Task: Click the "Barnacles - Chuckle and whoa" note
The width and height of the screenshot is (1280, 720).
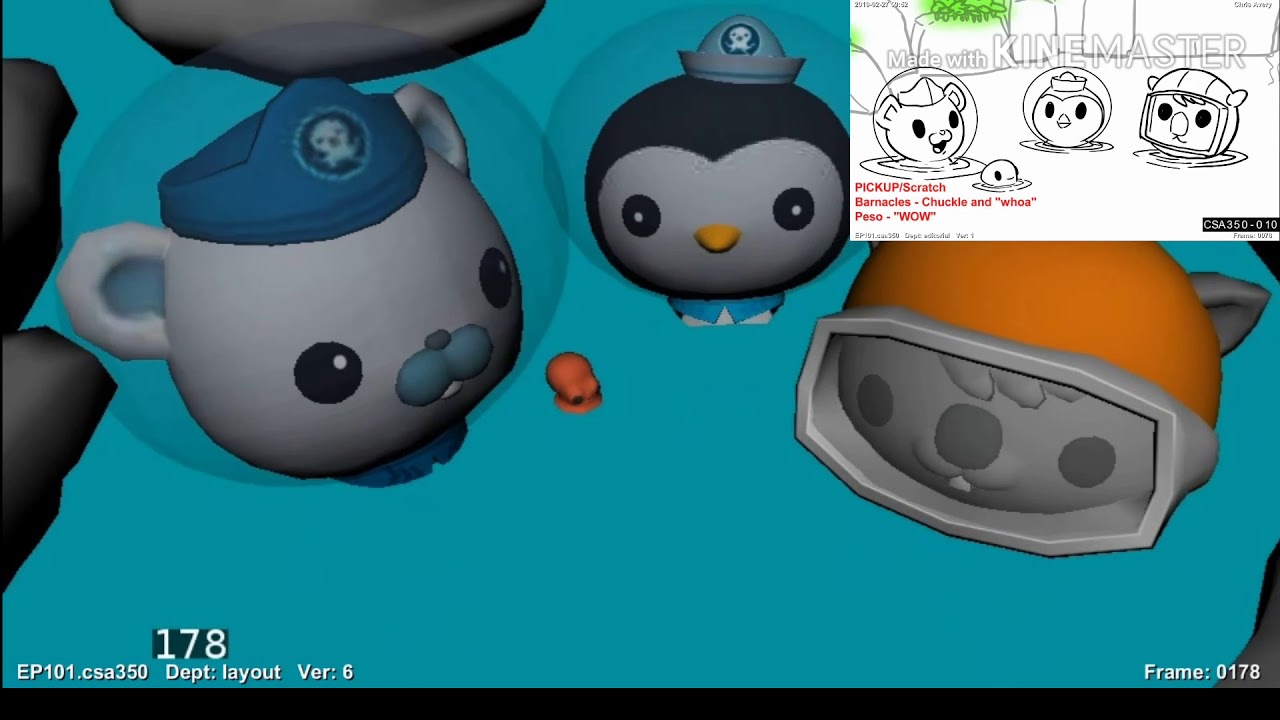Action: pos(945,202)
